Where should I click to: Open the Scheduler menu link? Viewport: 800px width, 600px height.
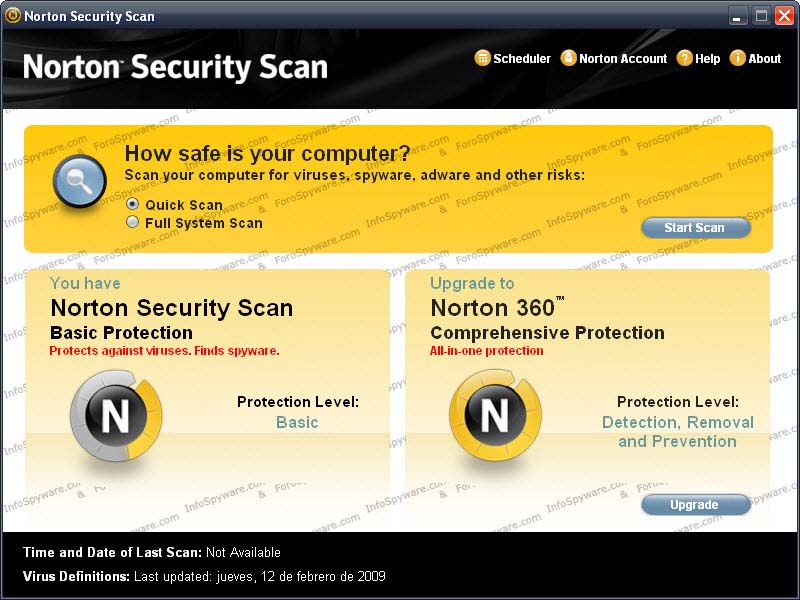click(522, 59)
